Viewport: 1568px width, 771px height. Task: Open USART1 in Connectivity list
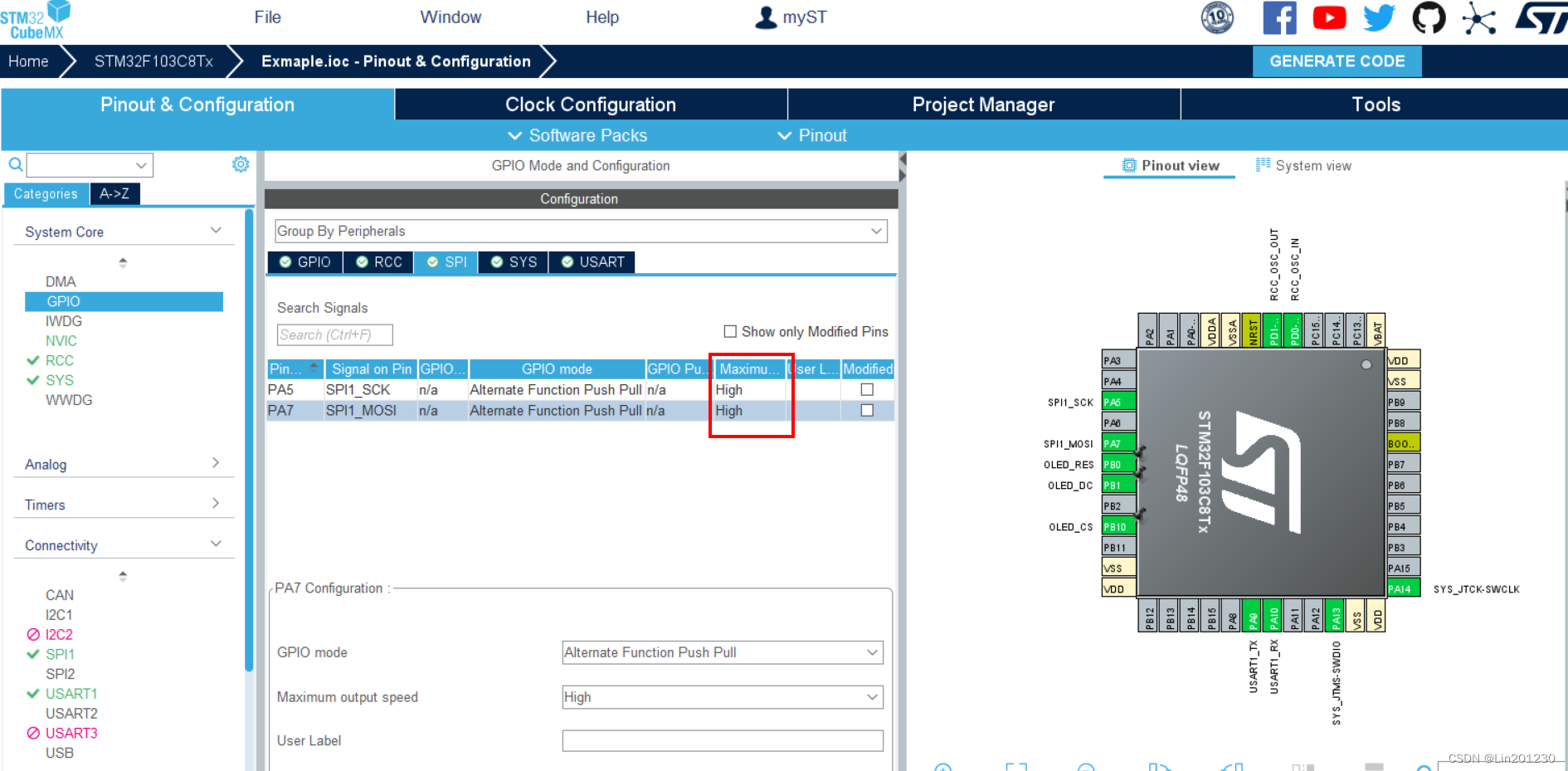tap(71, 694)
